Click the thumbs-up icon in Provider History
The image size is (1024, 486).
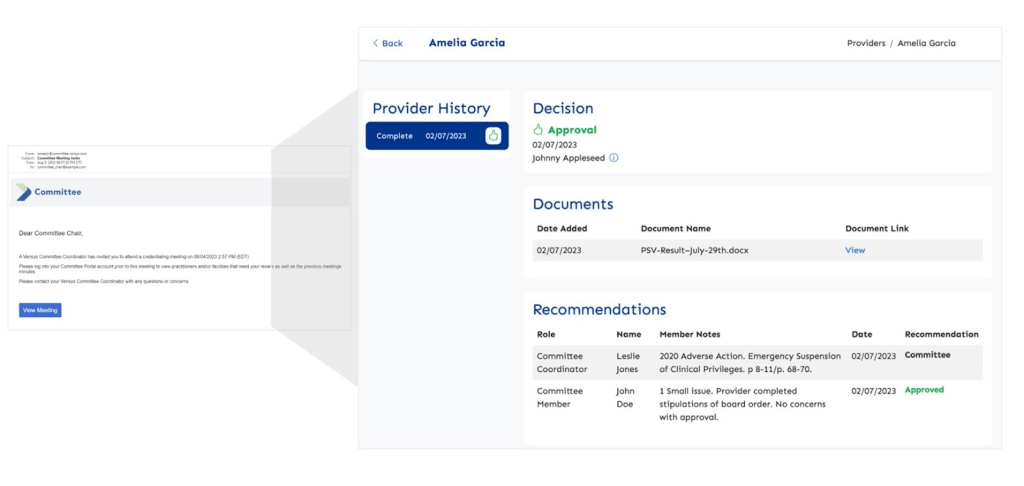click(x=493, y=136)
